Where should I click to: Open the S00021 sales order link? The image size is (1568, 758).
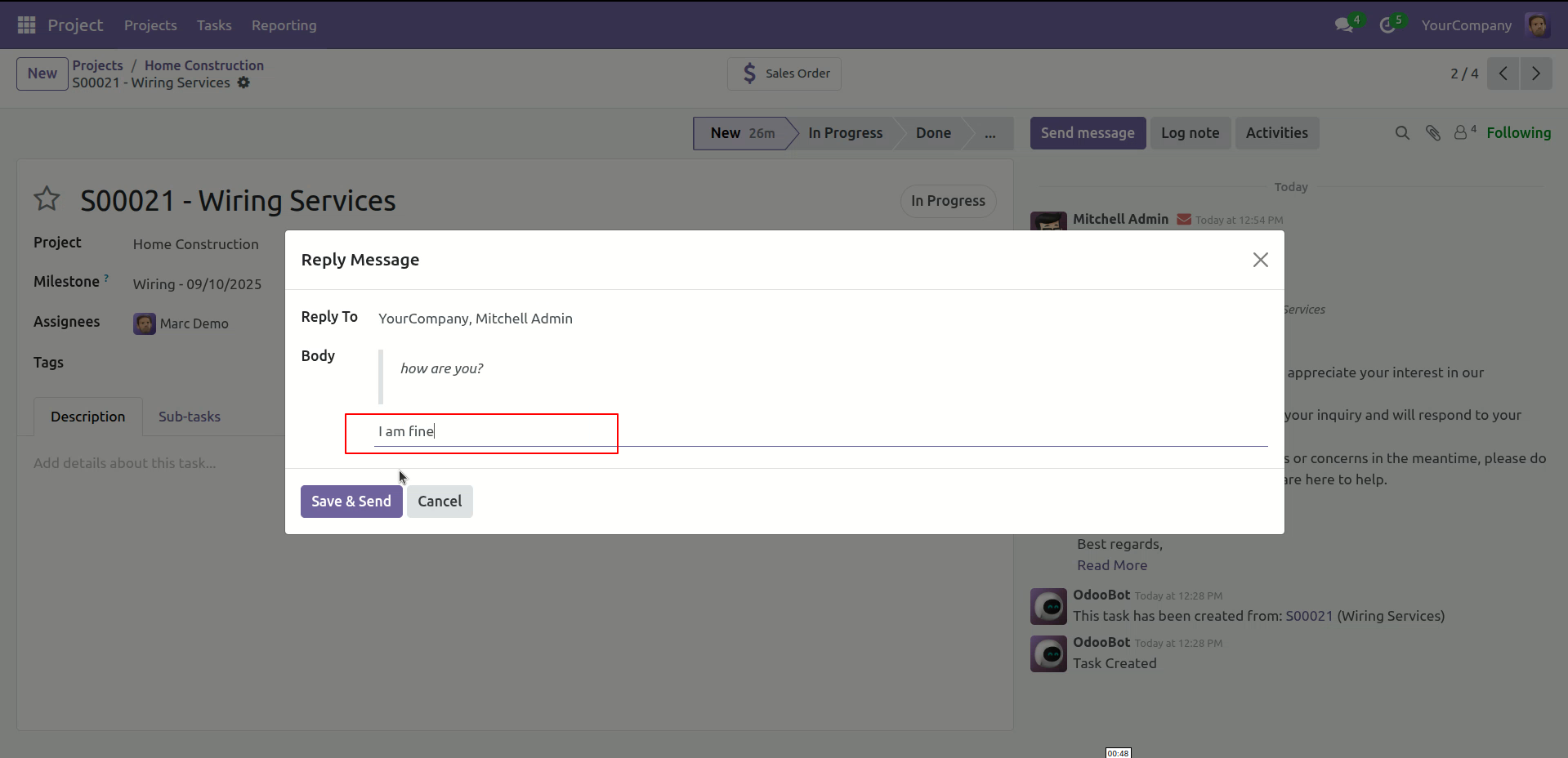coord(1309,616)
